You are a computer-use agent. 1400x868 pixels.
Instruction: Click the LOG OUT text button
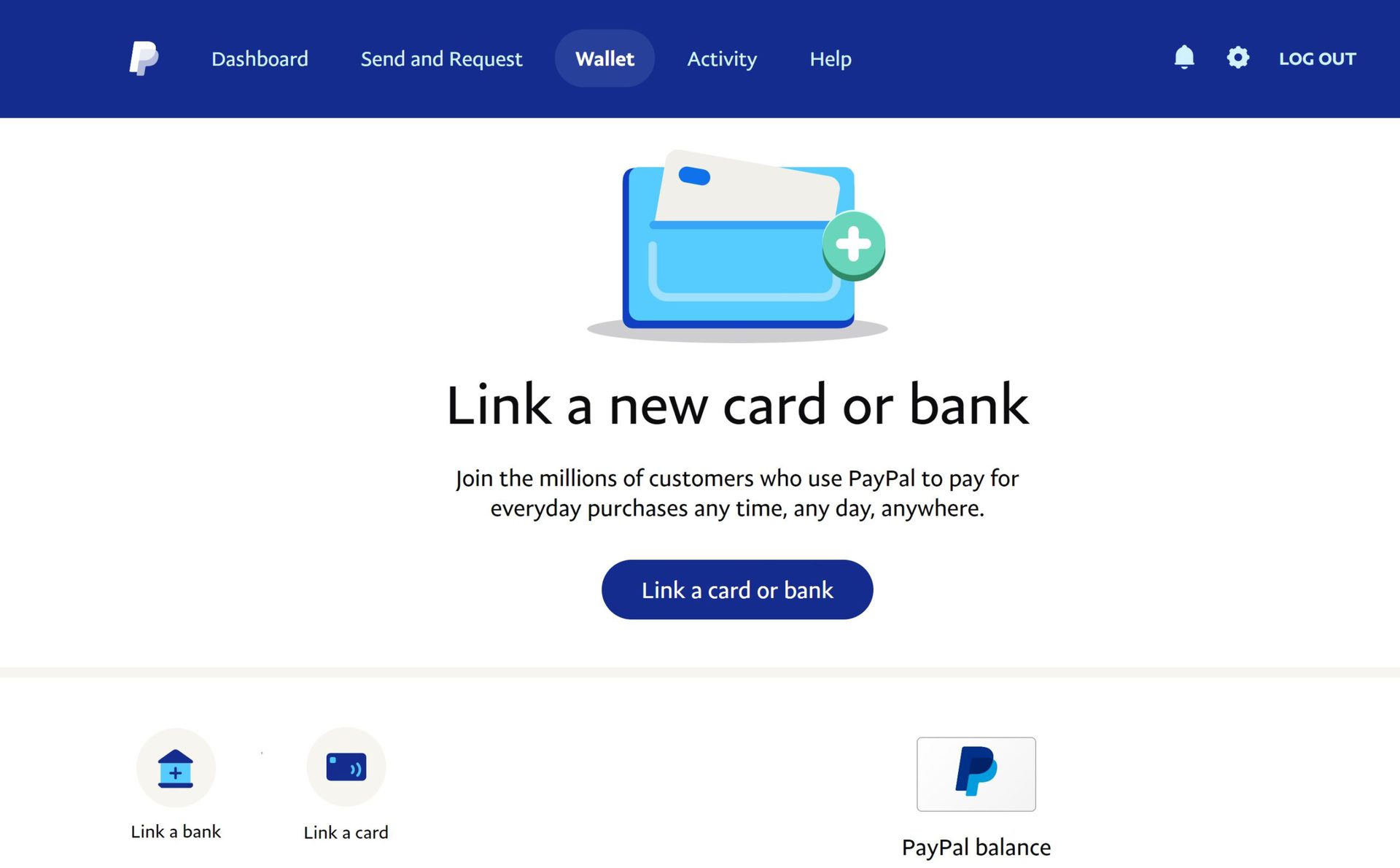pyautogui.click(x=1317, y=58)
